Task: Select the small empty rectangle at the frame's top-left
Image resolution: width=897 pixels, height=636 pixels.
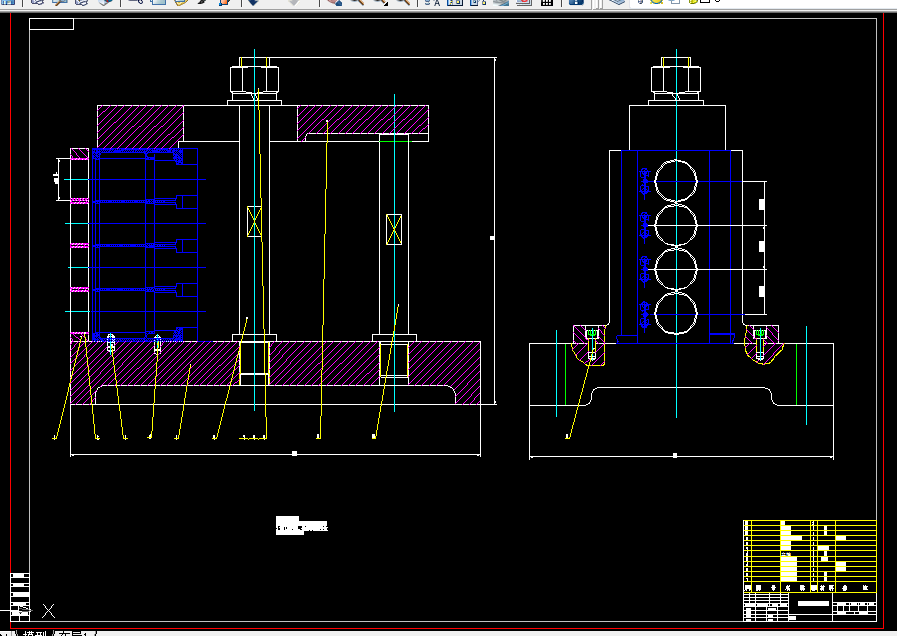Action: point(51,24)
